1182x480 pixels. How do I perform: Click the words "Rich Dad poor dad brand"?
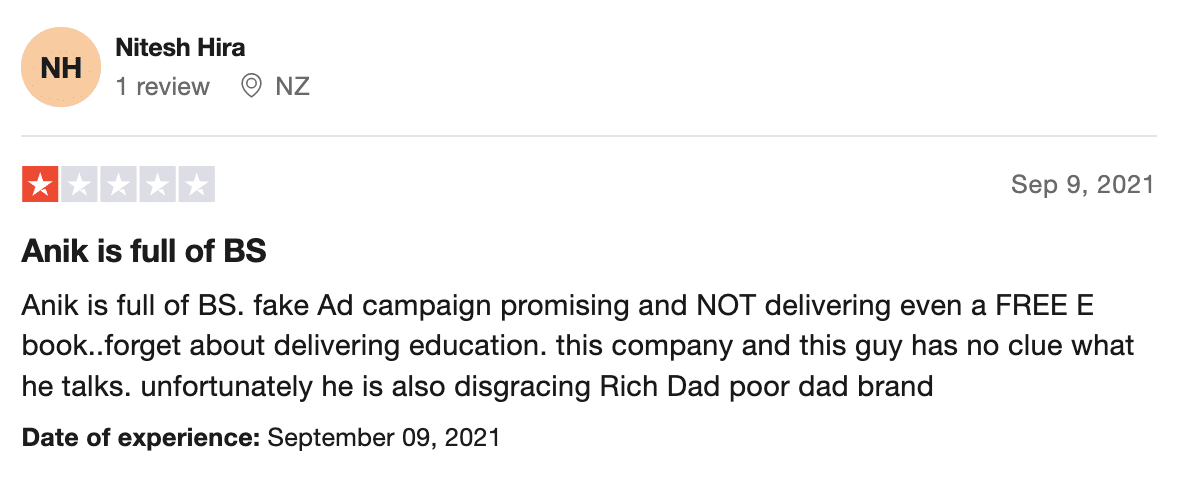[x=767, y=387]
